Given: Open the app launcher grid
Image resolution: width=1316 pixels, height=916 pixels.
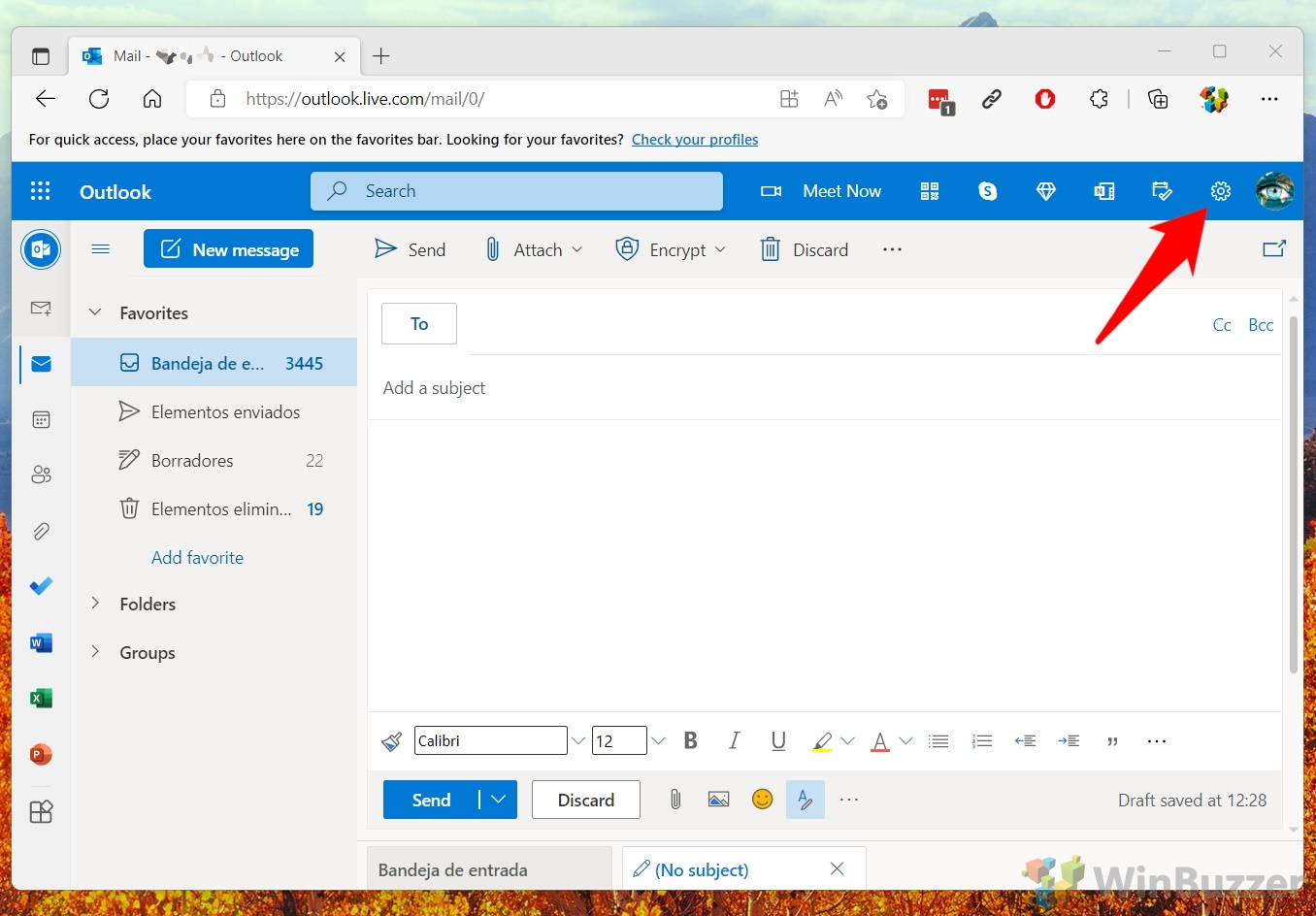Looking at the screenshot, I should [41, 191].
